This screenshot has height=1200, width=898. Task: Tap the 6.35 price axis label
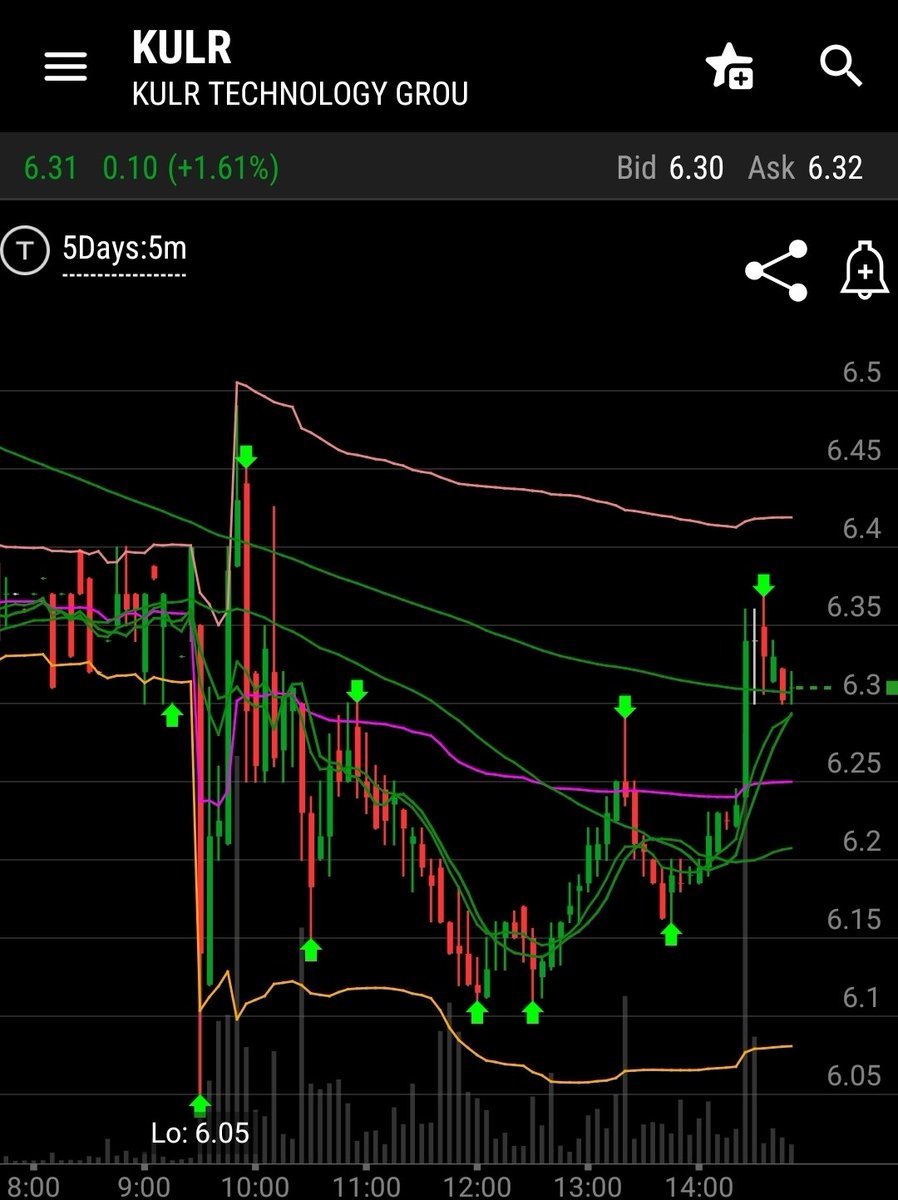[x=854, y=607]
